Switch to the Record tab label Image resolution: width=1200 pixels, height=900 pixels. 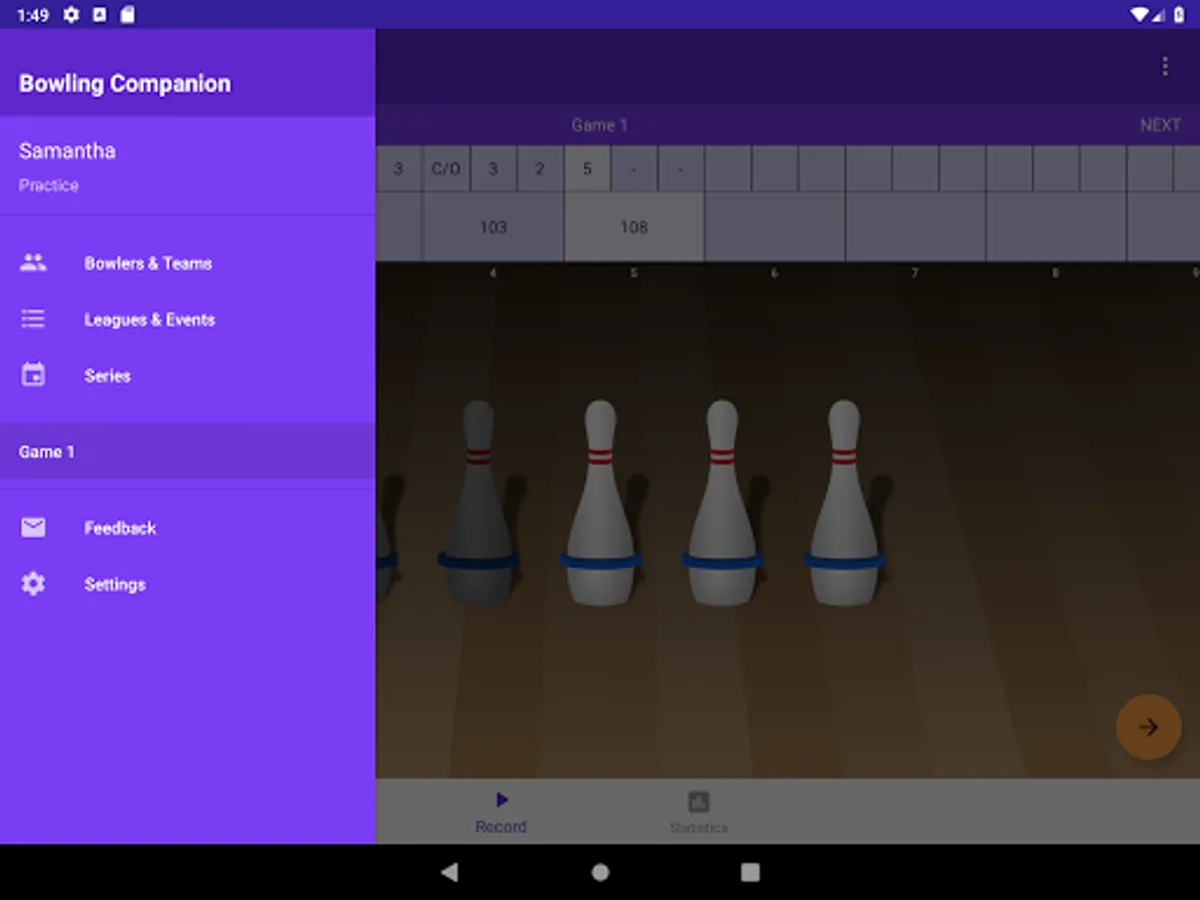click(501, 827)
